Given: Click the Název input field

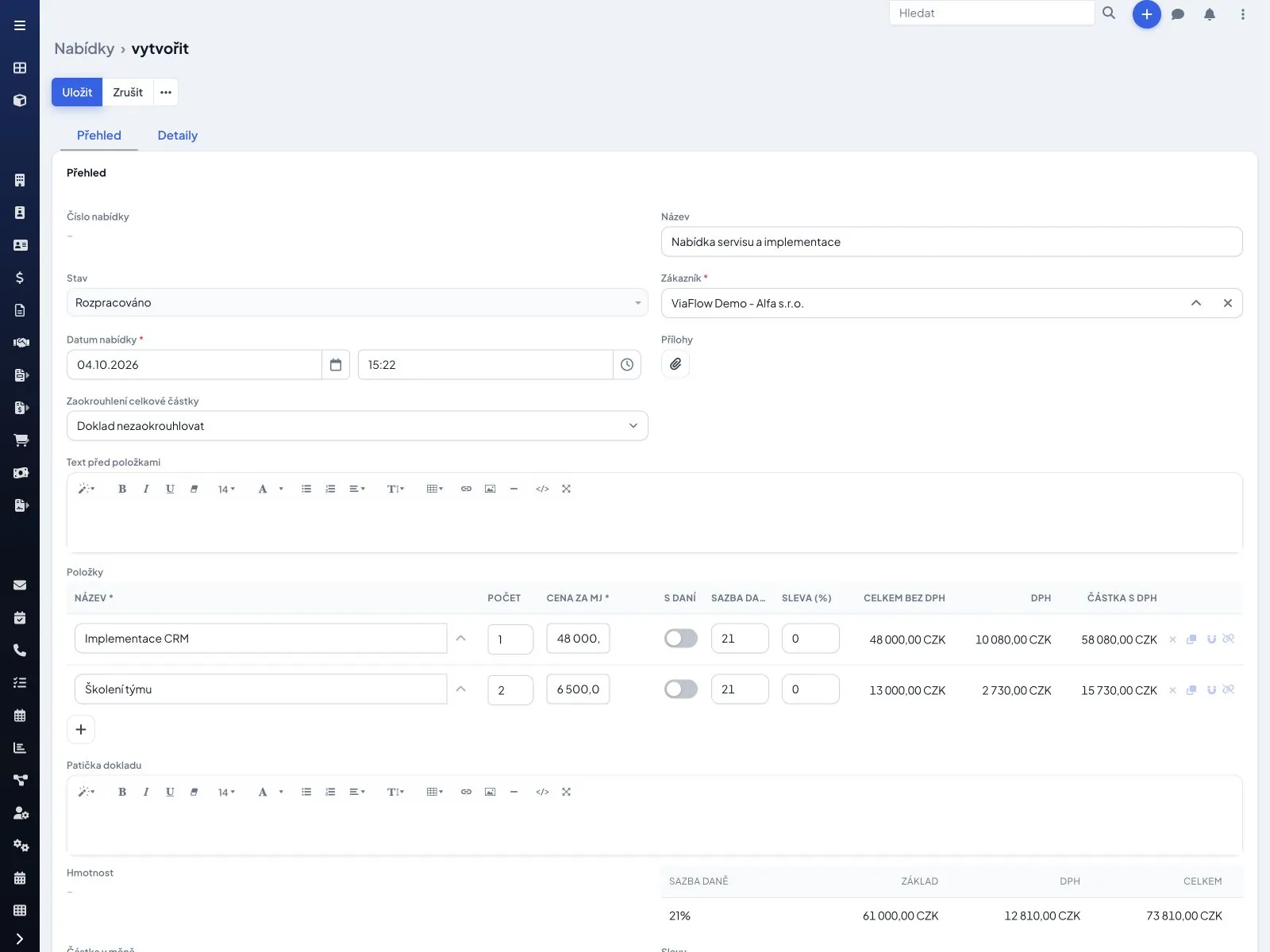Looking at the screenshot, I should (952, 242).
